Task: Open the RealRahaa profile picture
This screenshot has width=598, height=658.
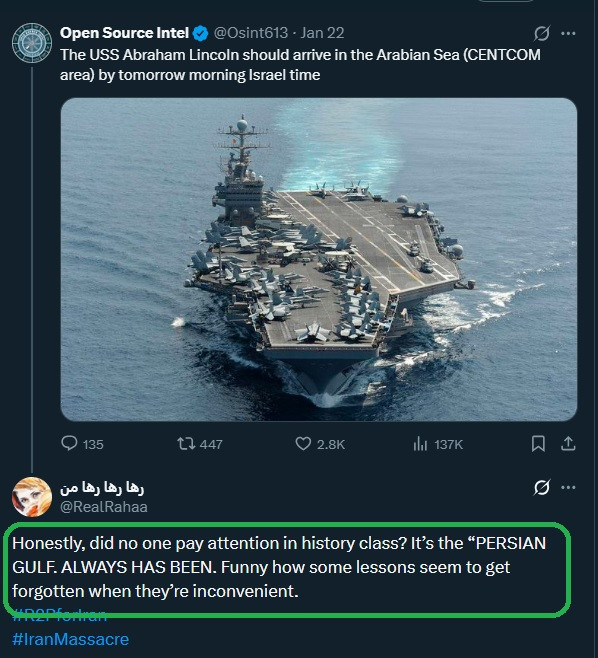Action: (x=32, y=497)
